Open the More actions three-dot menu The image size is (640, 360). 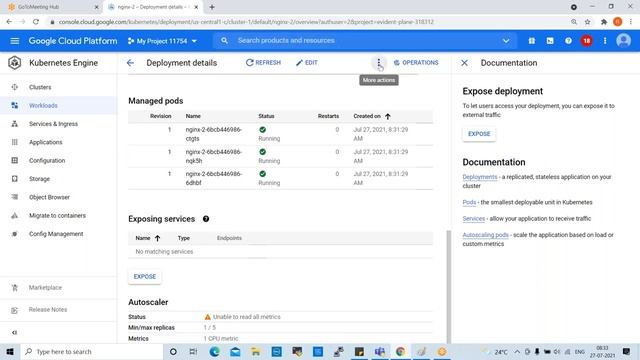(379, 62)
